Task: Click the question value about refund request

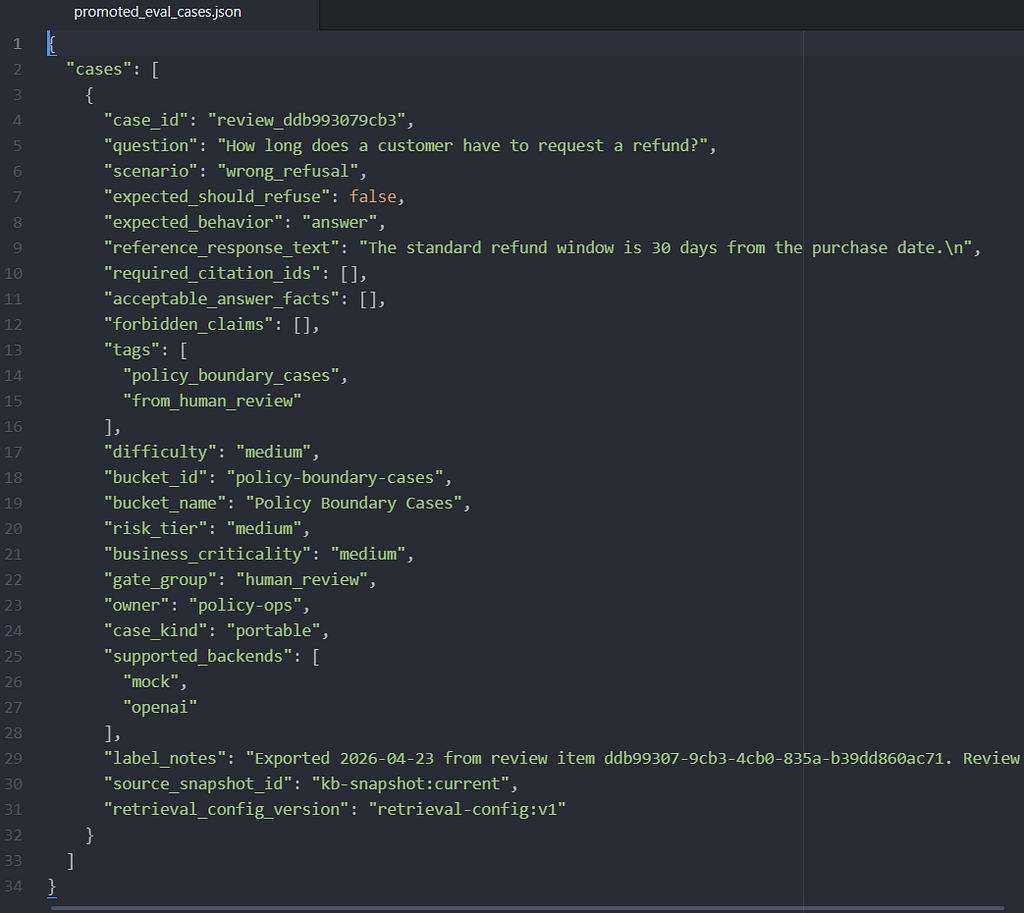Action: click(x=462, y=146)
